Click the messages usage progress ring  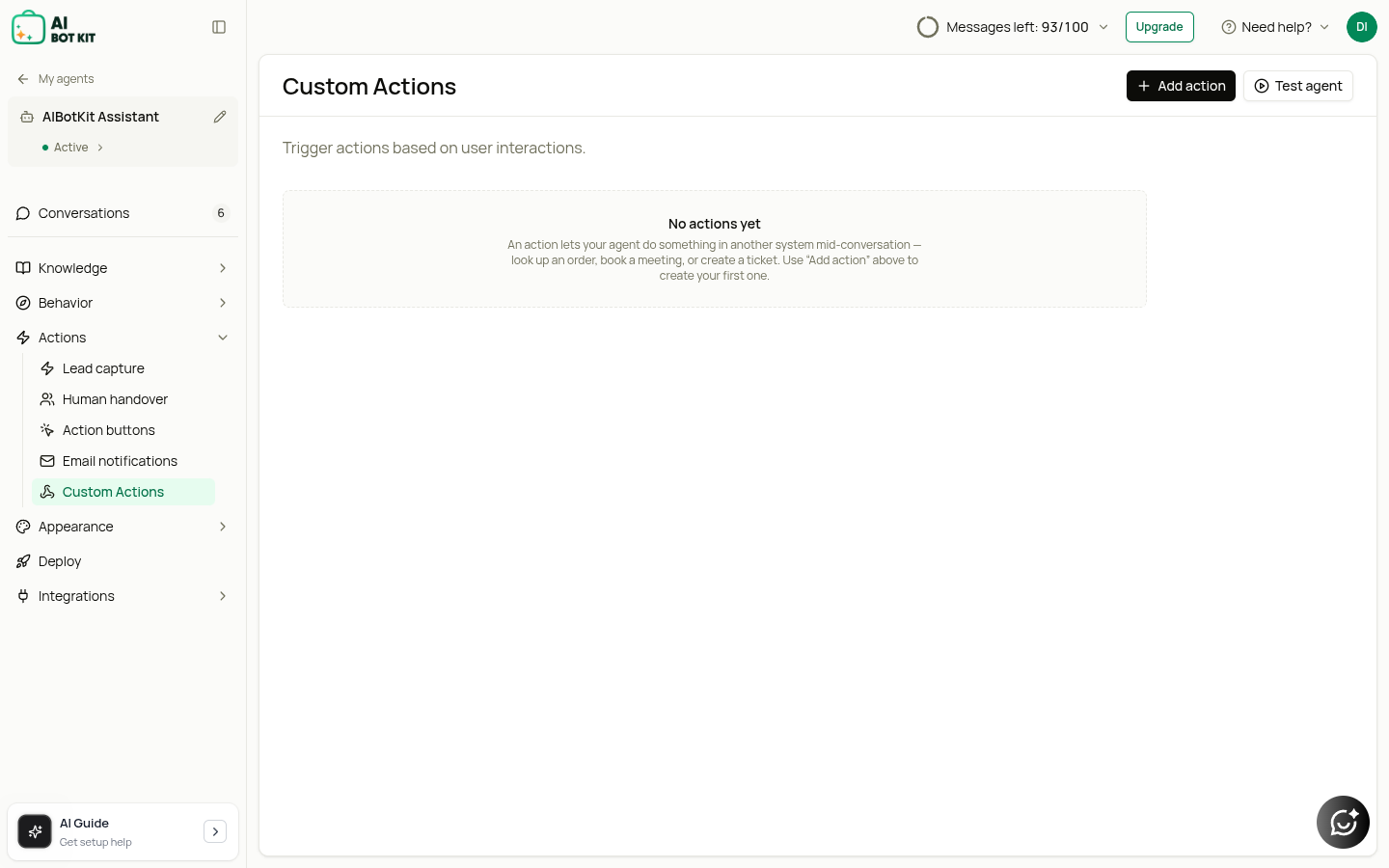(x=928, y=27)
